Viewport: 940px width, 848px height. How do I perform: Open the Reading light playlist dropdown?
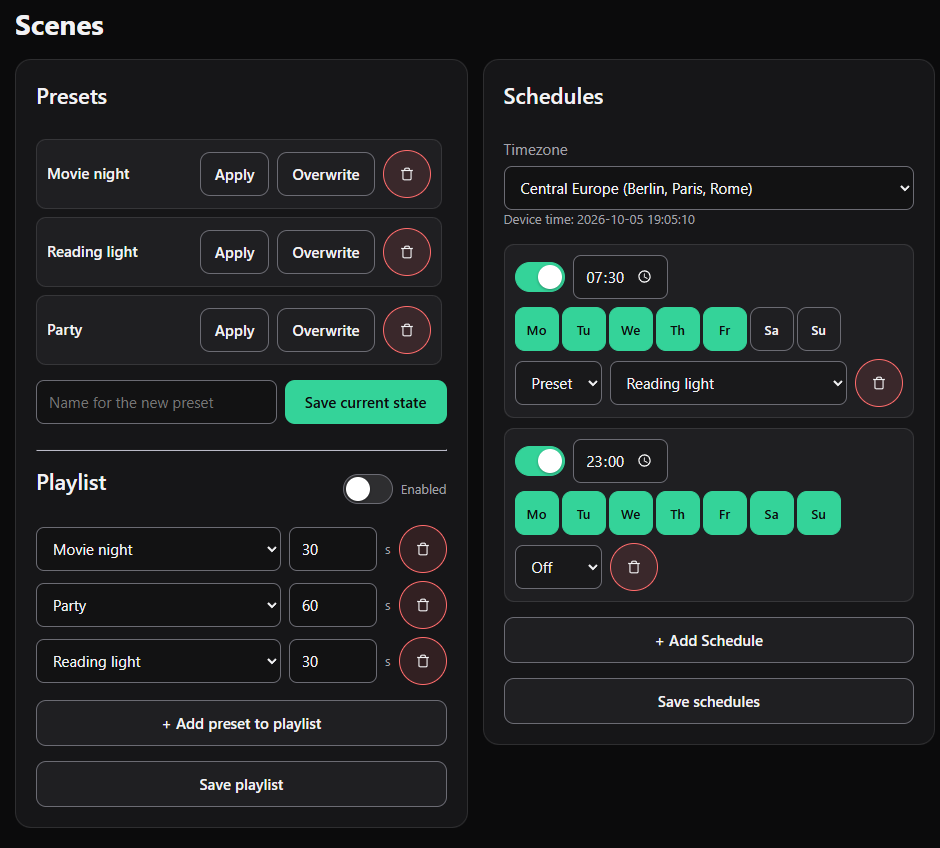click(158, 661)
